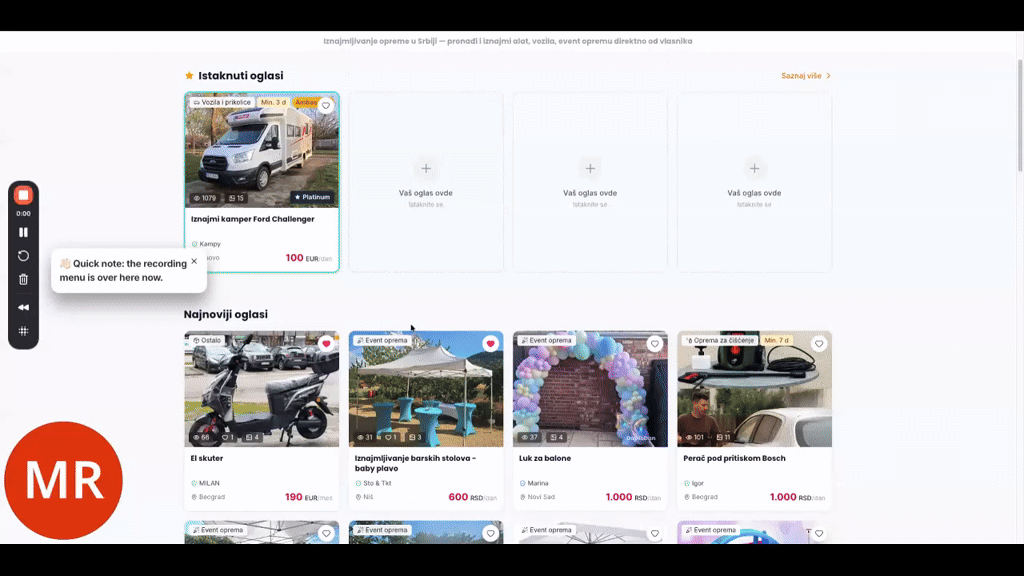Toggle heart on 'Luk za balone' listing

654,343
